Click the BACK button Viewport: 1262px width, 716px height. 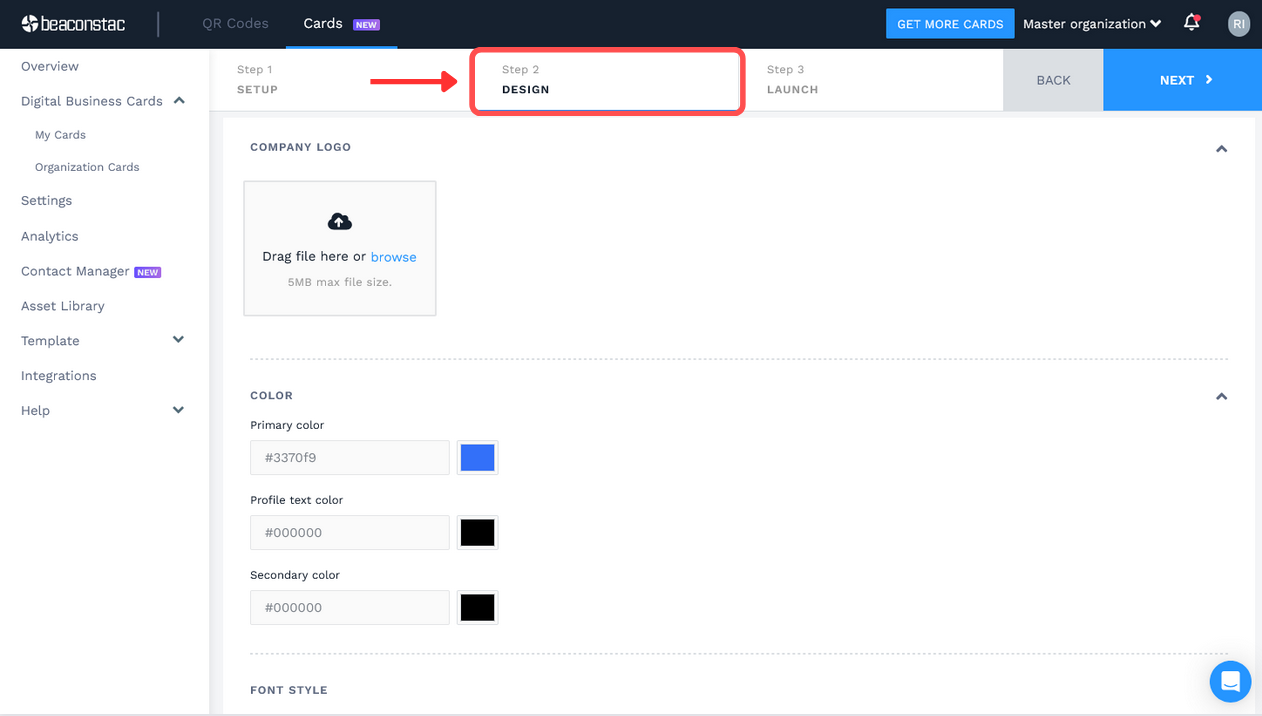[x=1053, y=80]
